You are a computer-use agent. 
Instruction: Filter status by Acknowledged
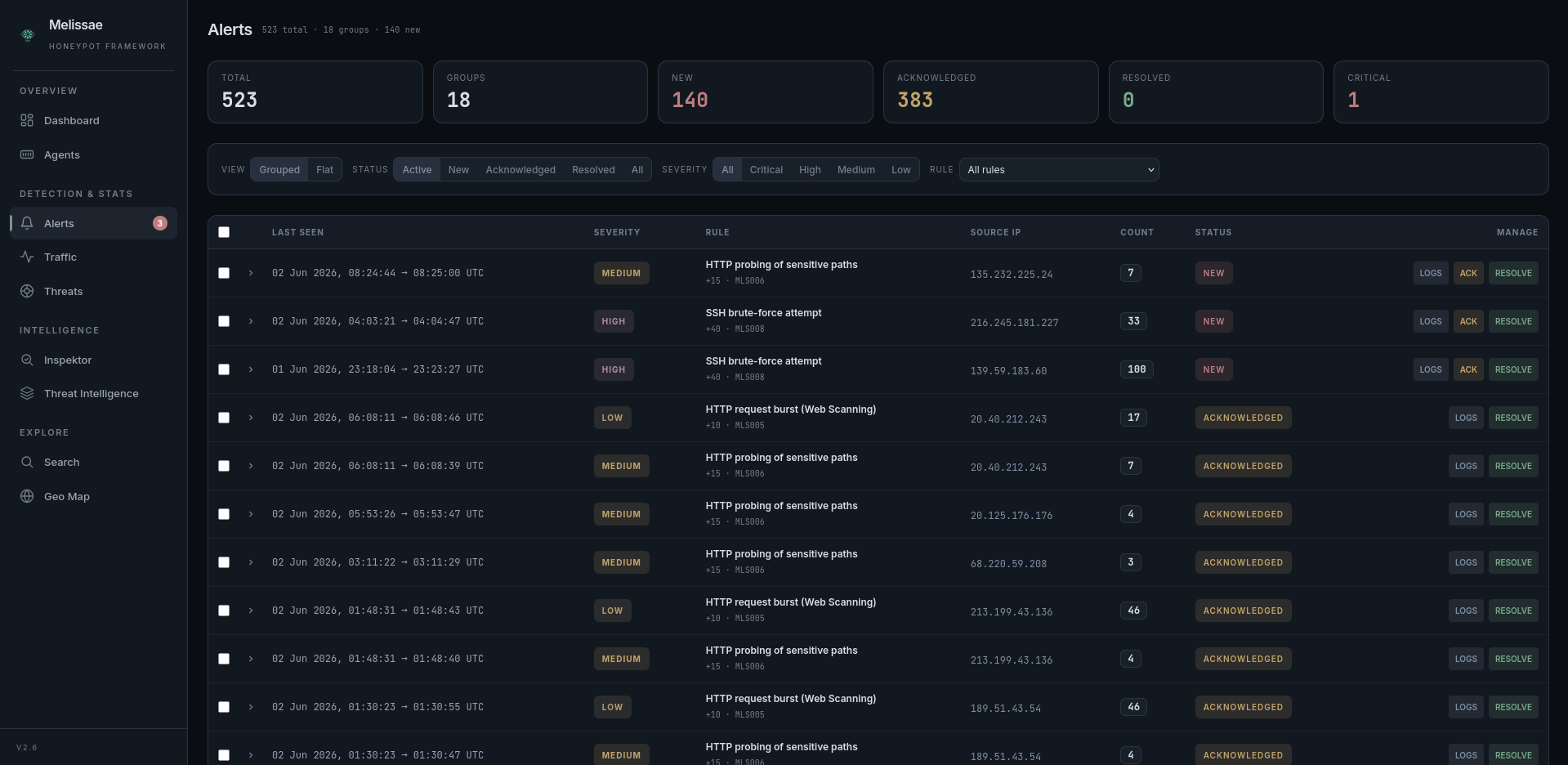click(x=520, y=169)
